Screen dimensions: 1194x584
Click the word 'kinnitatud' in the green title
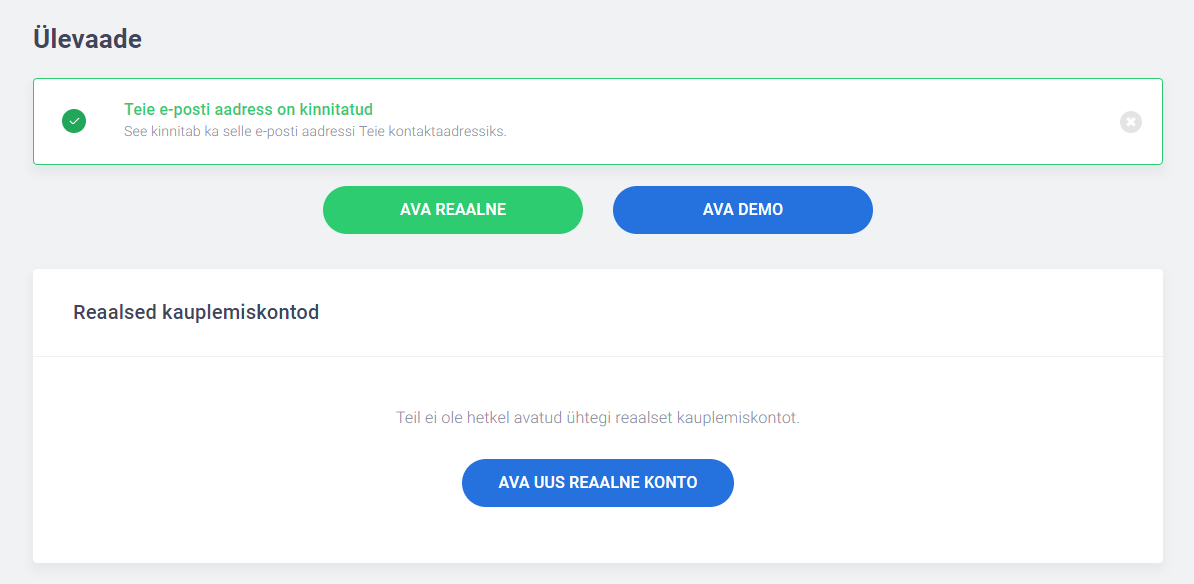[x=336, y=110]
